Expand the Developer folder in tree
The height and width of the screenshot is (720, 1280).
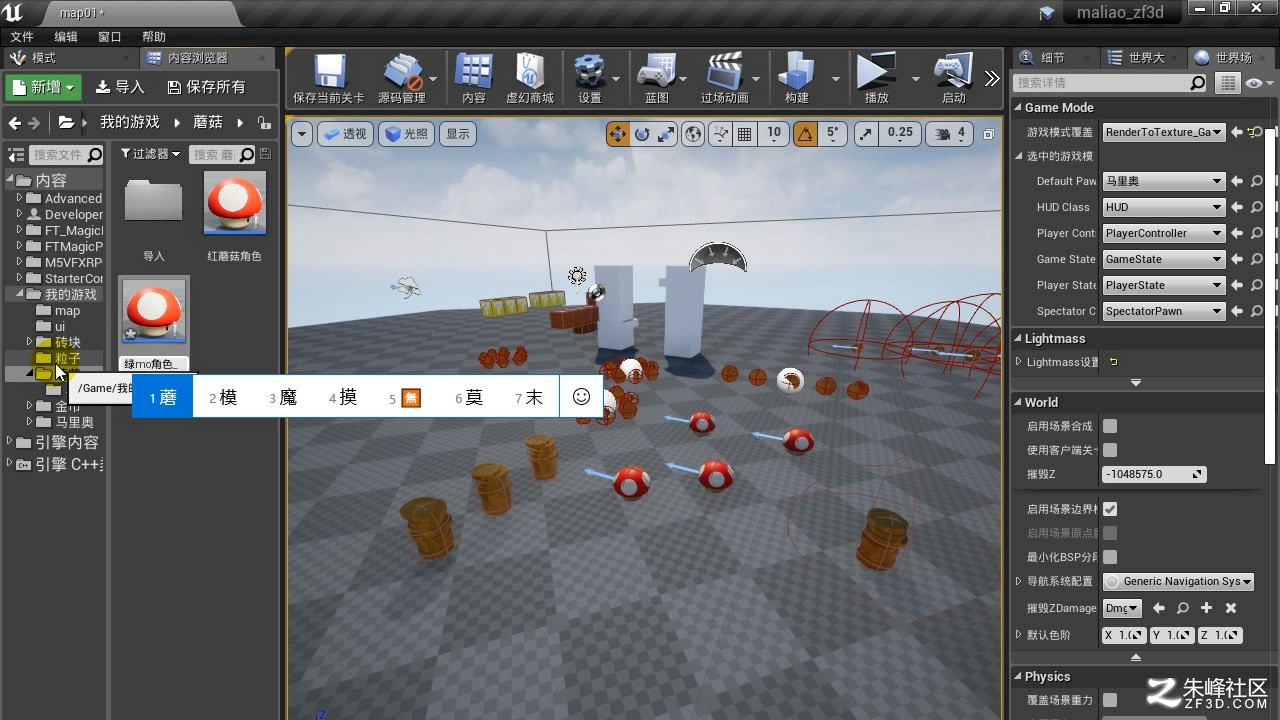(x=19, y=214)
